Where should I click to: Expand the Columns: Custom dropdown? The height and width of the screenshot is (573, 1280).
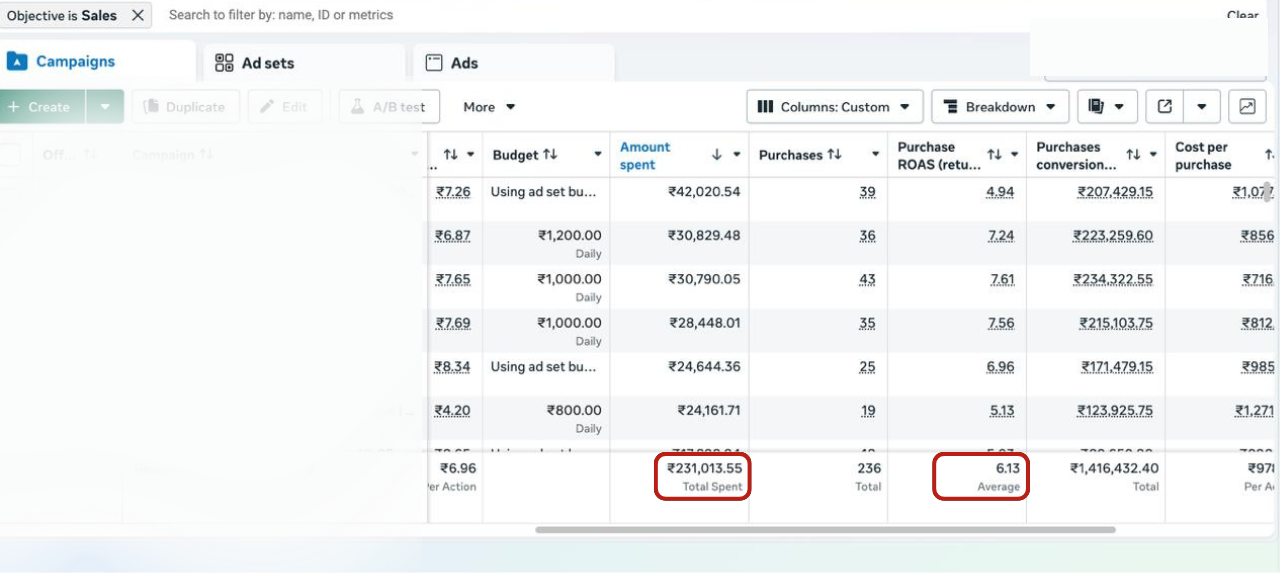[x=834, y=107]
